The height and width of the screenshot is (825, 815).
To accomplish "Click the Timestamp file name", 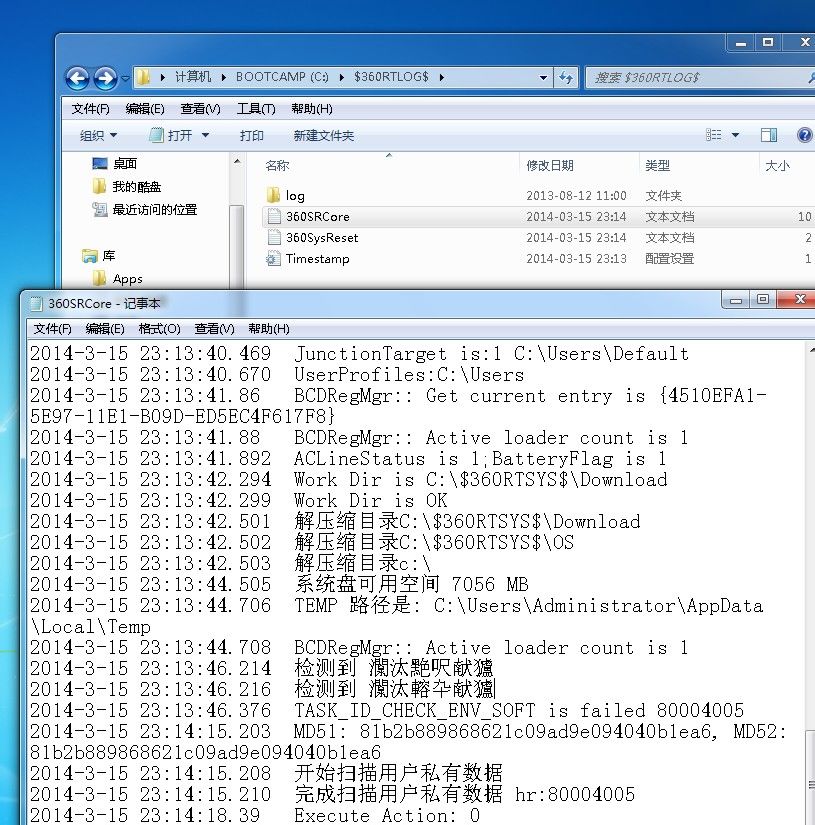I will [317, 259].
